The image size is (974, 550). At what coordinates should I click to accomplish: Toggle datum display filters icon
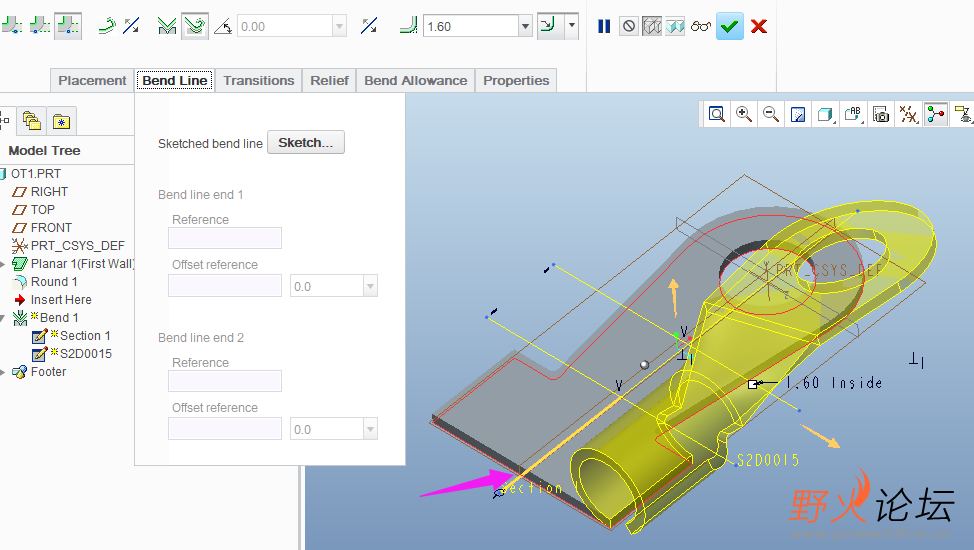pos(908,114)
